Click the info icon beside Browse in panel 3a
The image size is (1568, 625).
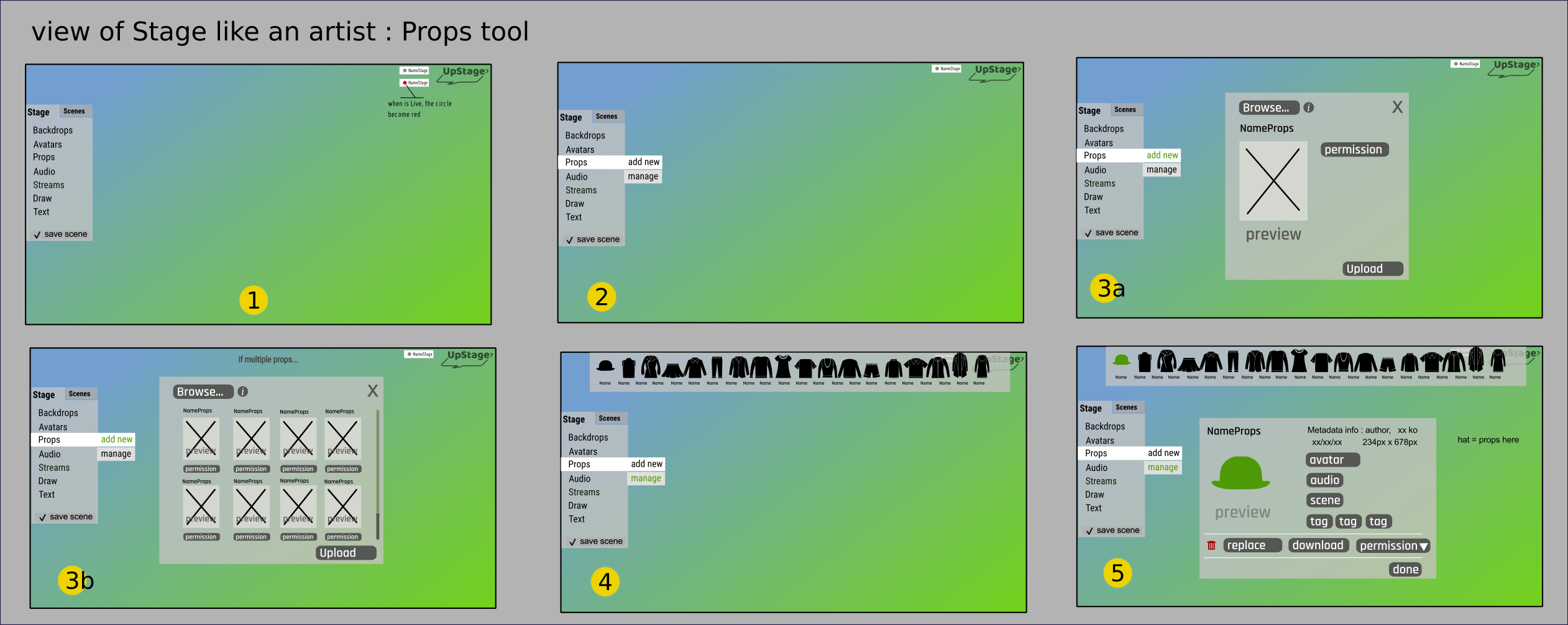[1309, 107]
